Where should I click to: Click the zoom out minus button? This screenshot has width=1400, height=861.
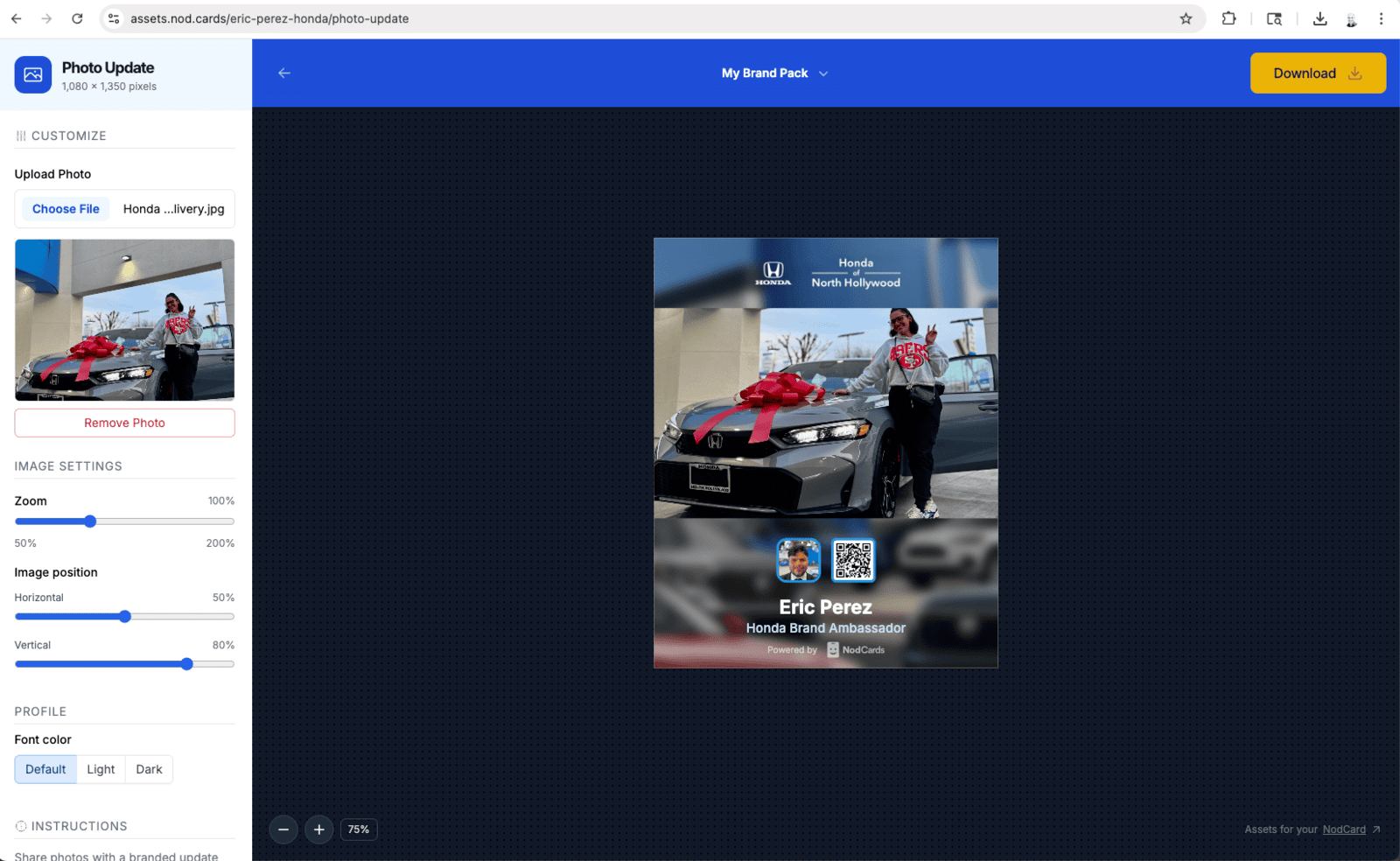tap(283, 829)
